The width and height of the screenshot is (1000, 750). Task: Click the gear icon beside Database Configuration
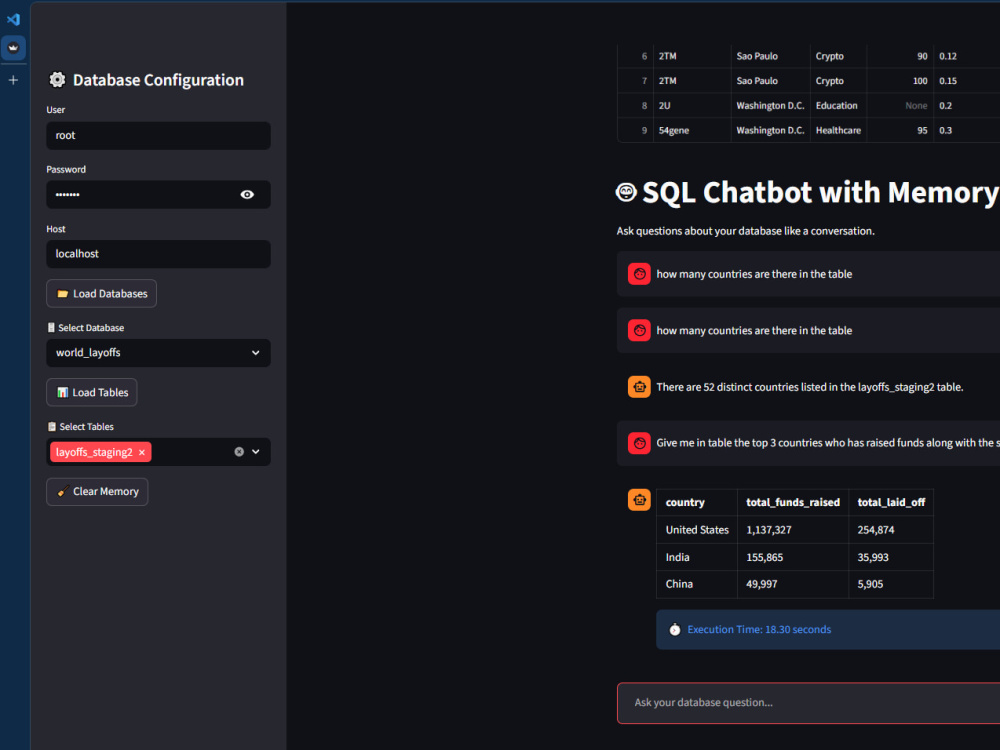click(57, 80)
